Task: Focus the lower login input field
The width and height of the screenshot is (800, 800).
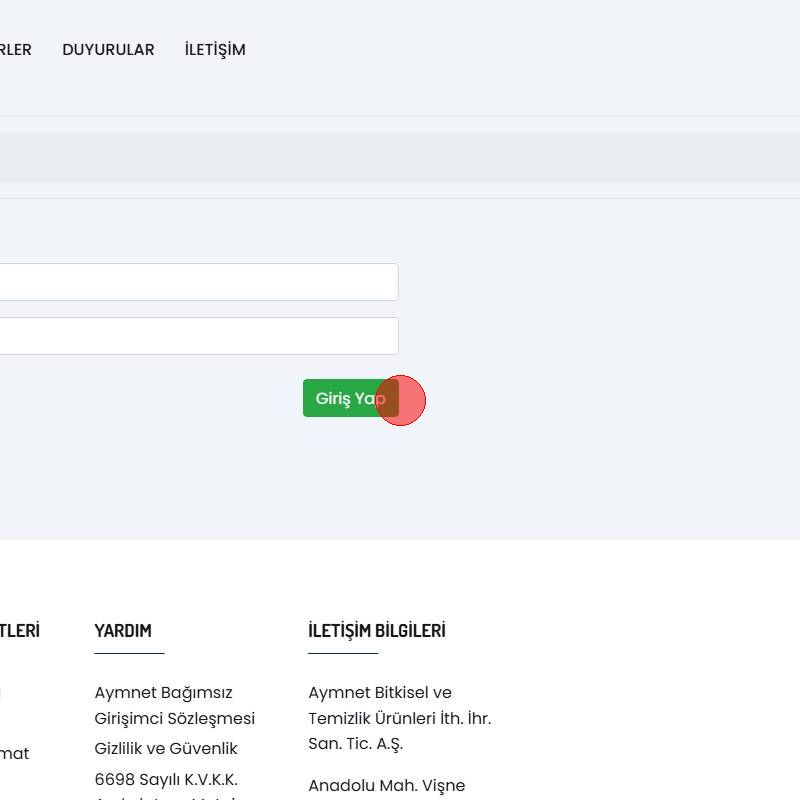Action: pyautogui.click(x=198, y=336)
